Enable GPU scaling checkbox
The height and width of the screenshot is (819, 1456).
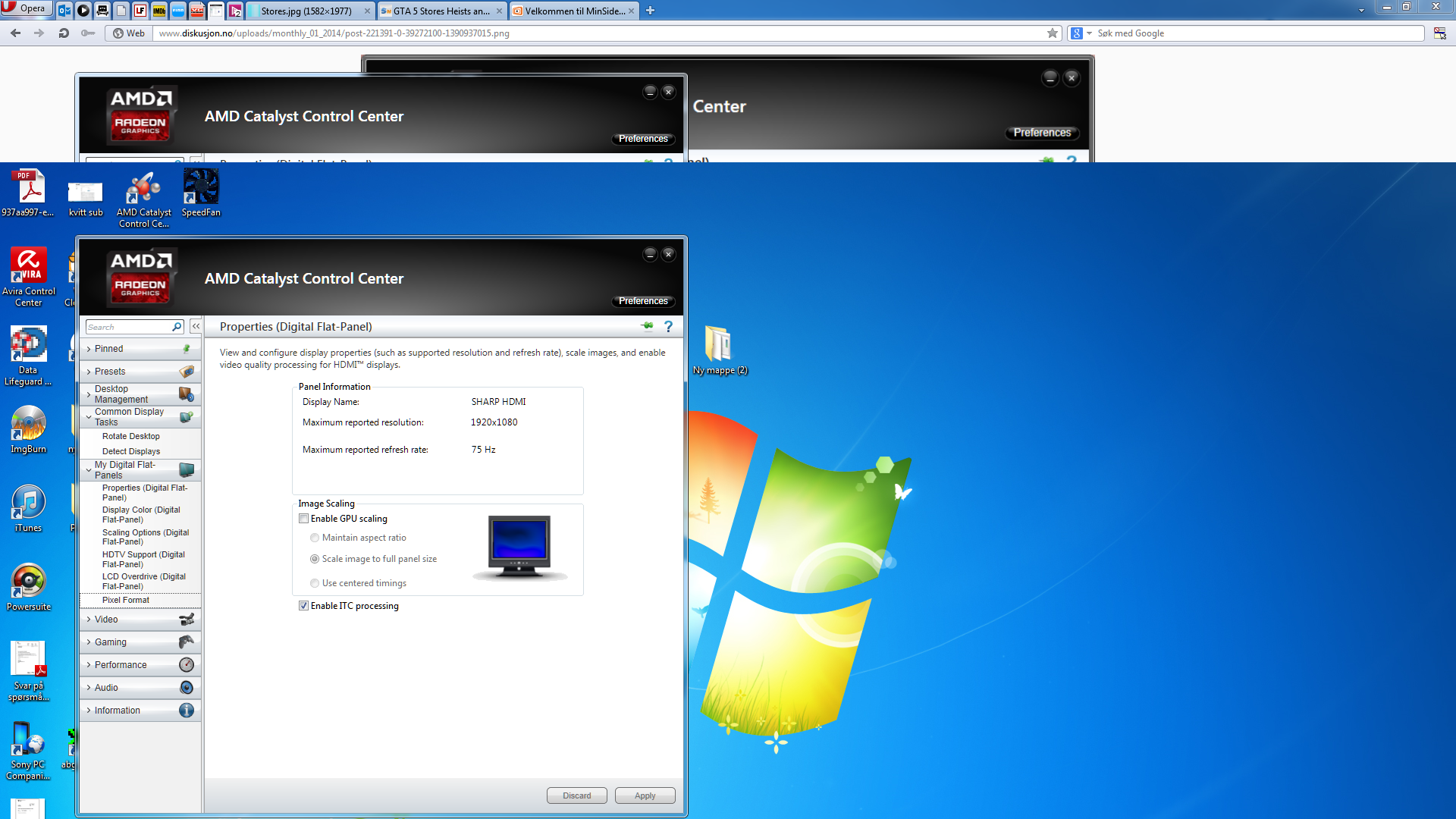(x=303, y=519)
